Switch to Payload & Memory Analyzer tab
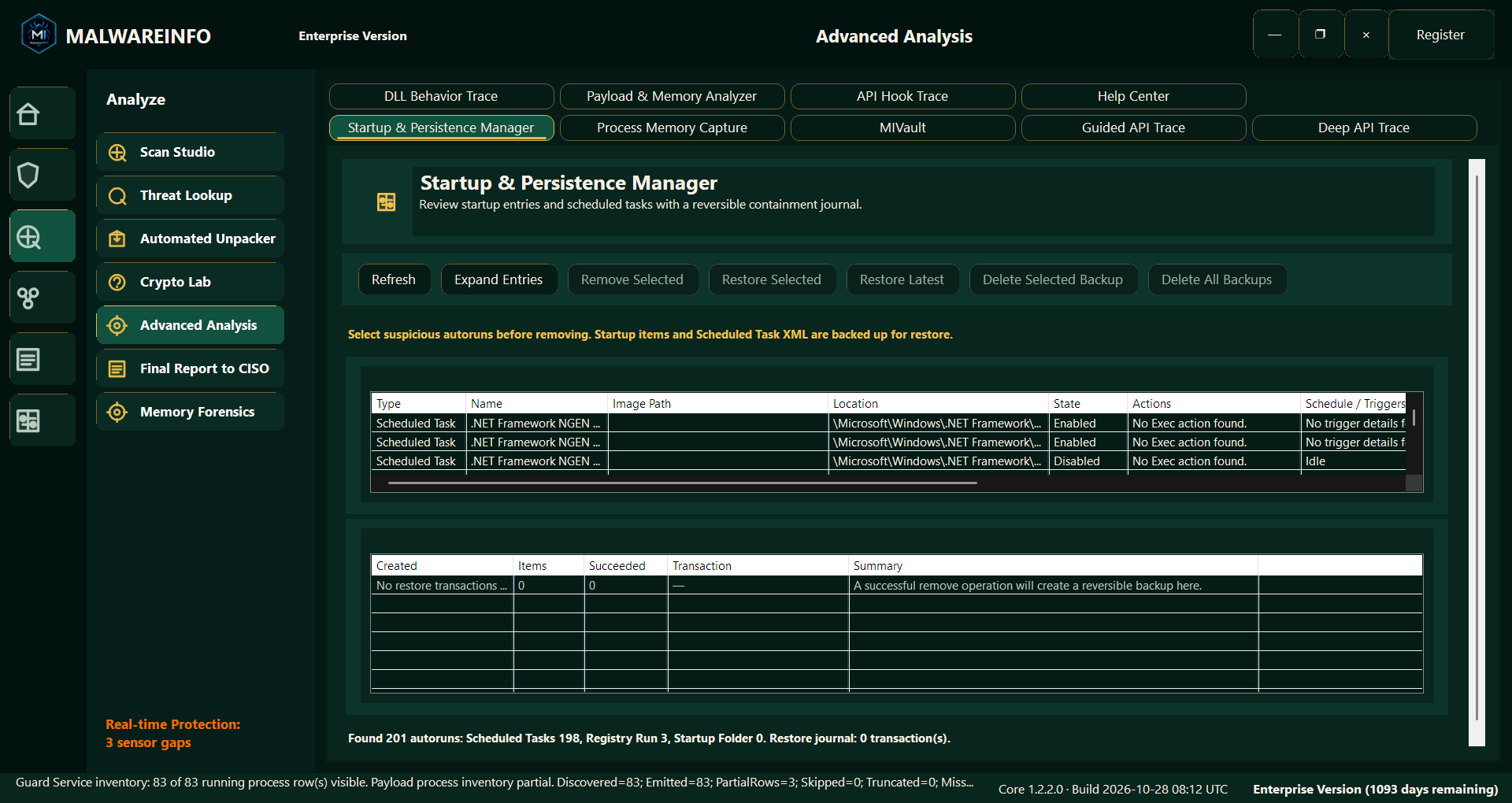 pyautogui.click(x=672, y=96)
